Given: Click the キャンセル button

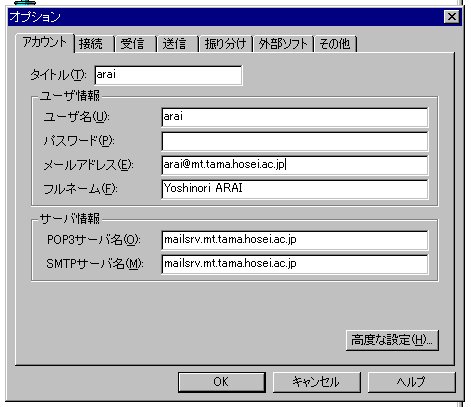Looking at the screenshot, I should tap(317, 382).
